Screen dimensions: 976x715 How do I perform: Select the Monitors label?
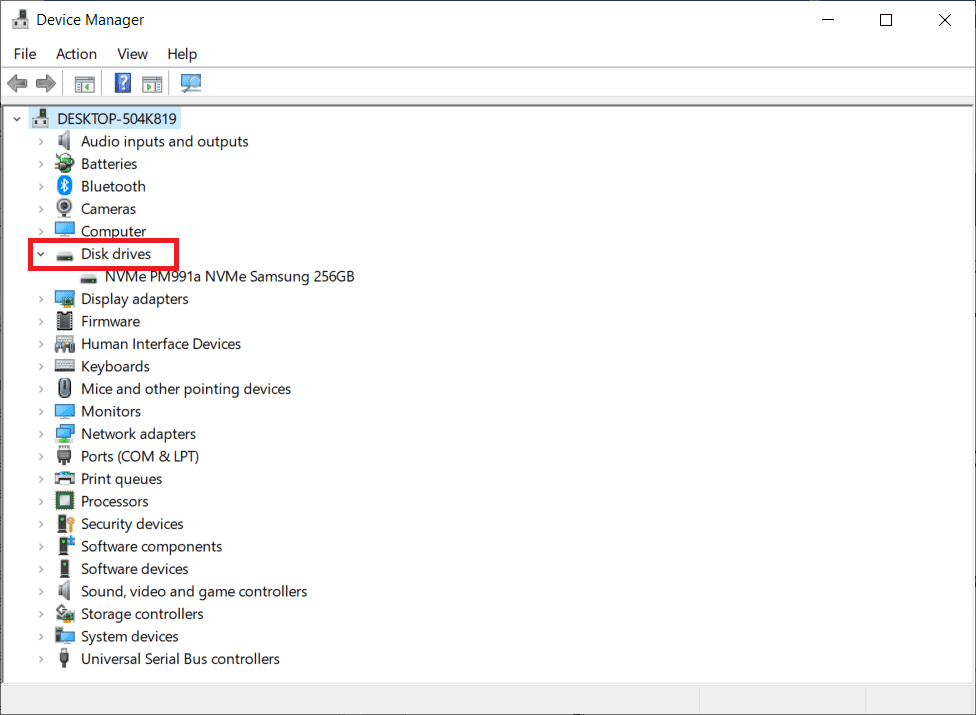tap(111, 411)
